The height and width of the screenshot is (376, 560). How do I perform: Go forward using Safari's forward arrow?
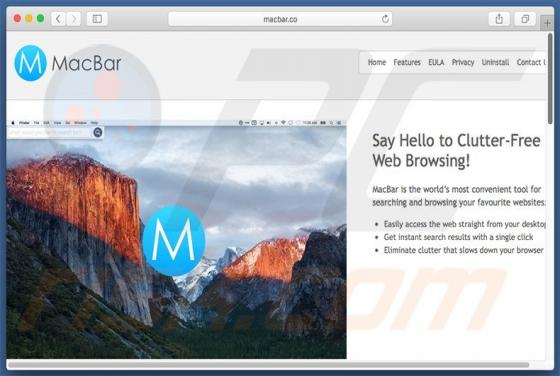(74, 19)
